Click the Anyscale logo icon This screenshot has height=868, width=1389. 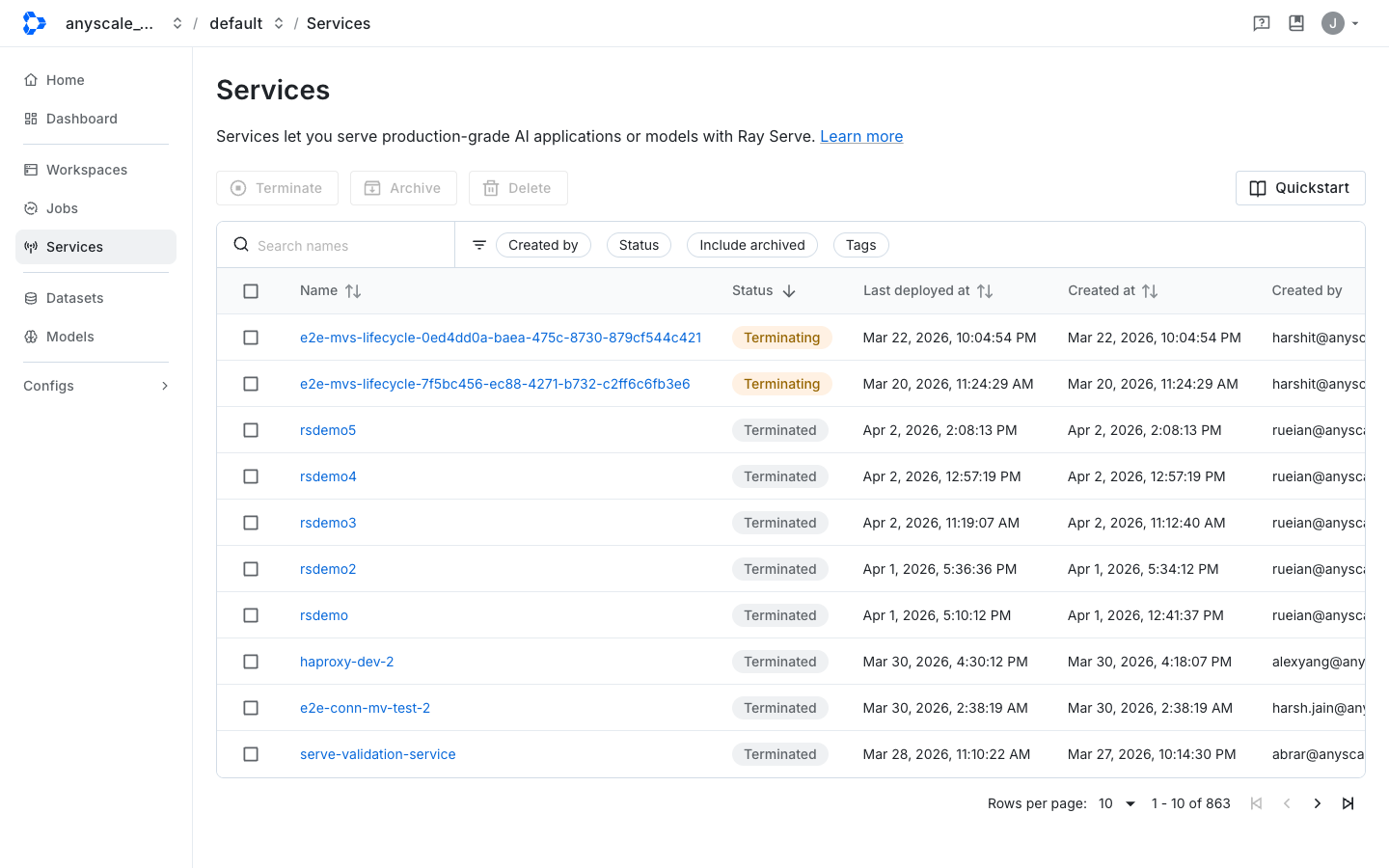34,23
